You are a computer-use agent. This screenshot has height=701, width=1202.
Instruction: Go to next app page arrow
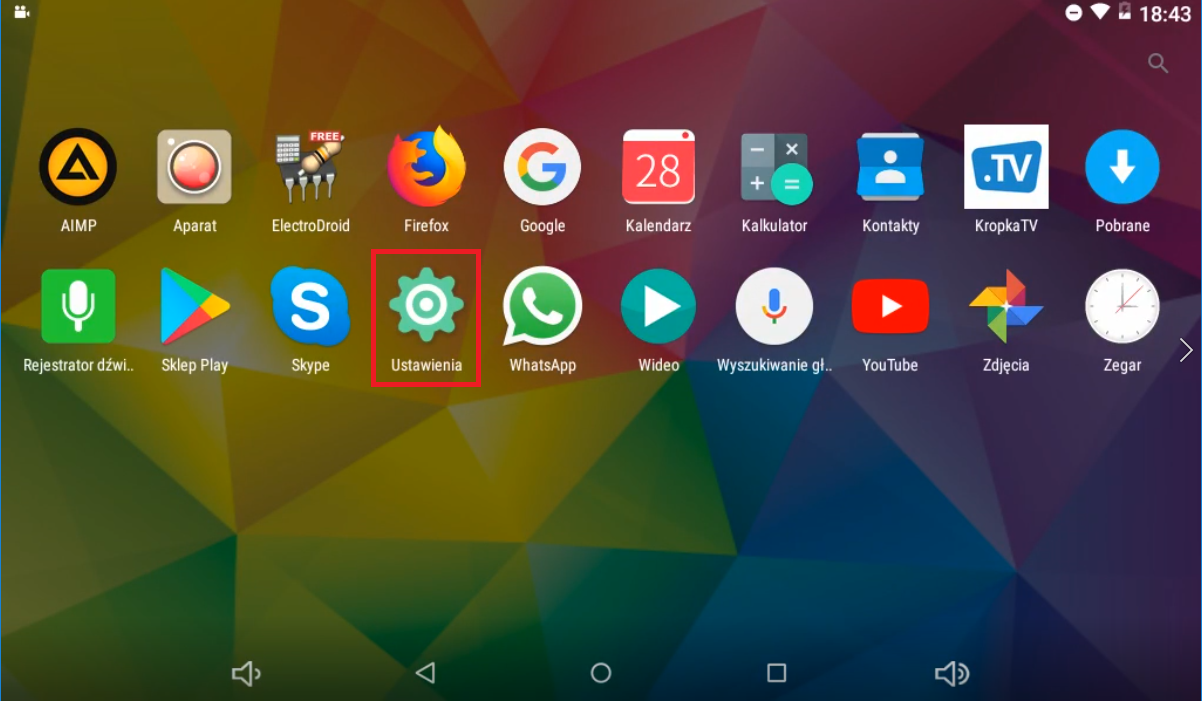[1186, 350]
